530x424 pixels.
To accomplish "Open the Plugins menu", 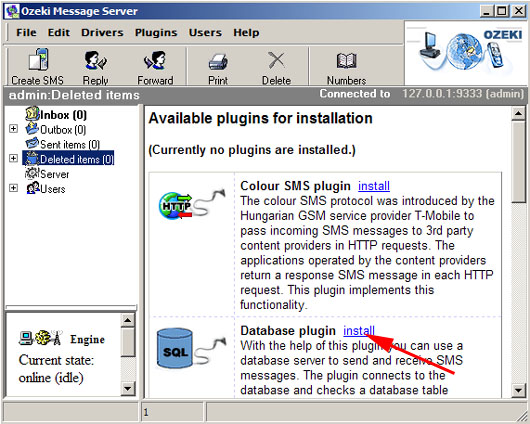I will 156,33.
